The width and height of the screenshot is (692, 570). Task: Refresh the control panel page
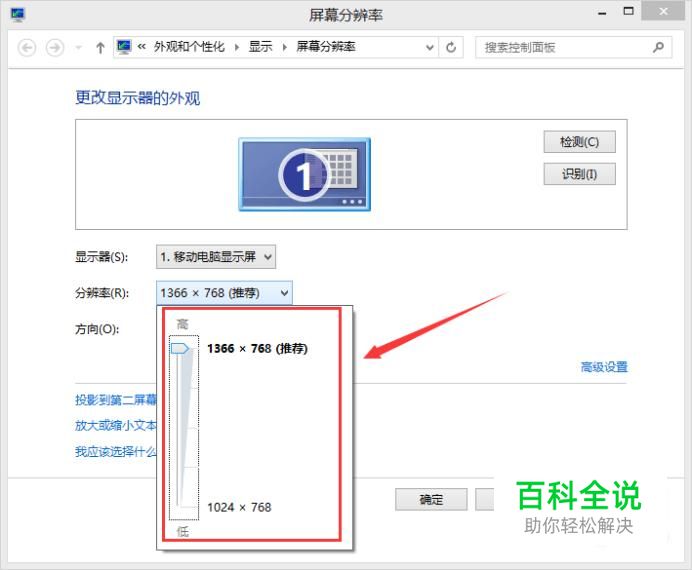451,47
